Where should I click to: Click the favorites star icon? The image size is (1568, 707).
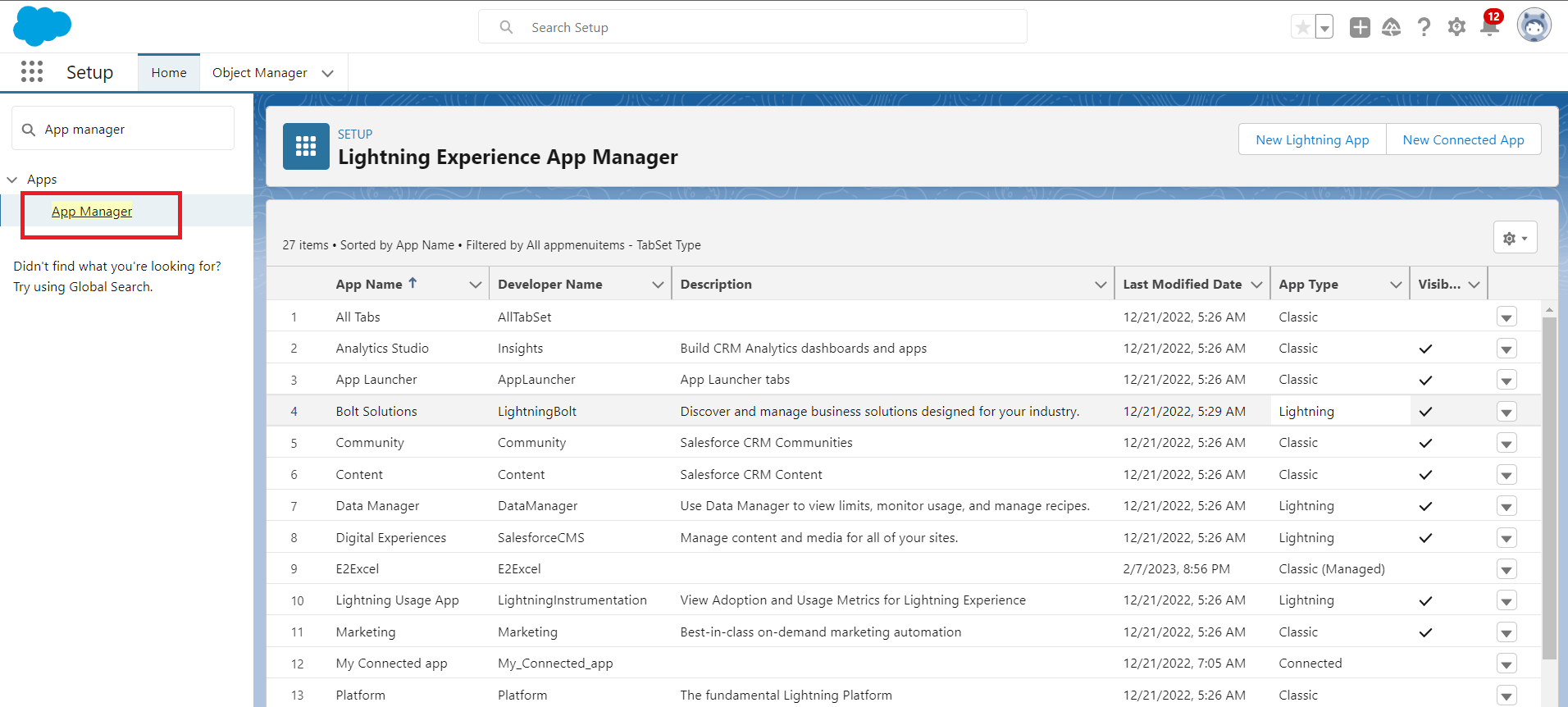click(x=1302, y=27)
